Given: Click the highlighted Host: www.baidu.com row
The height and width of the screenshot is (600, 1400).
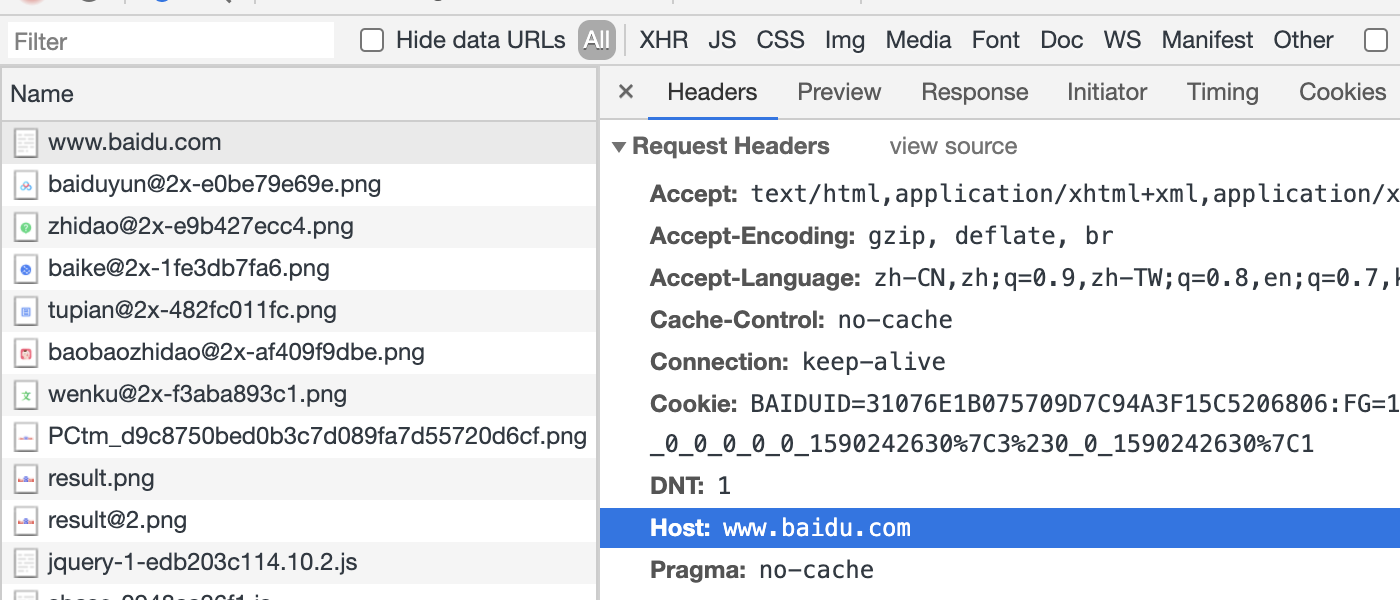Looking at the screenshot, I should pos(1000,528).
